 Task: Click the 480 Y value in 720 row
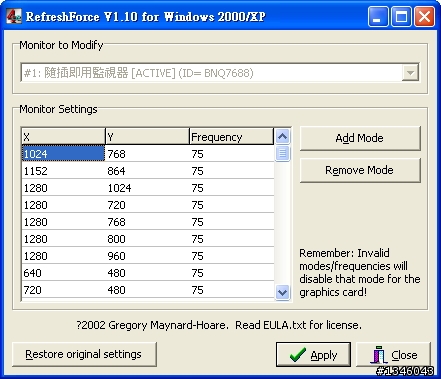point(147,290)
